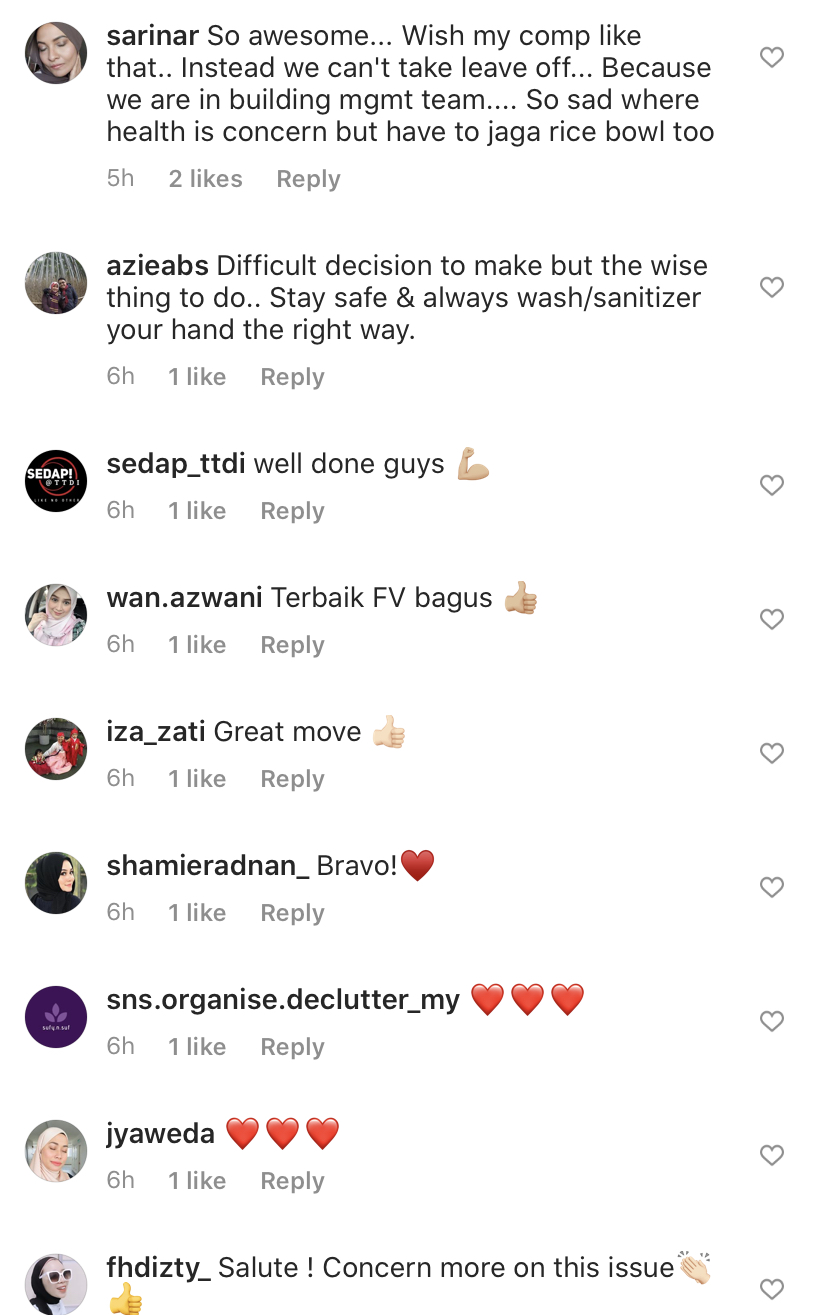The width and height of the screenshot is (828, 1315).
Task: Open sns.organise.declutter_my's purple avatar
Action: coord(56,1017)
